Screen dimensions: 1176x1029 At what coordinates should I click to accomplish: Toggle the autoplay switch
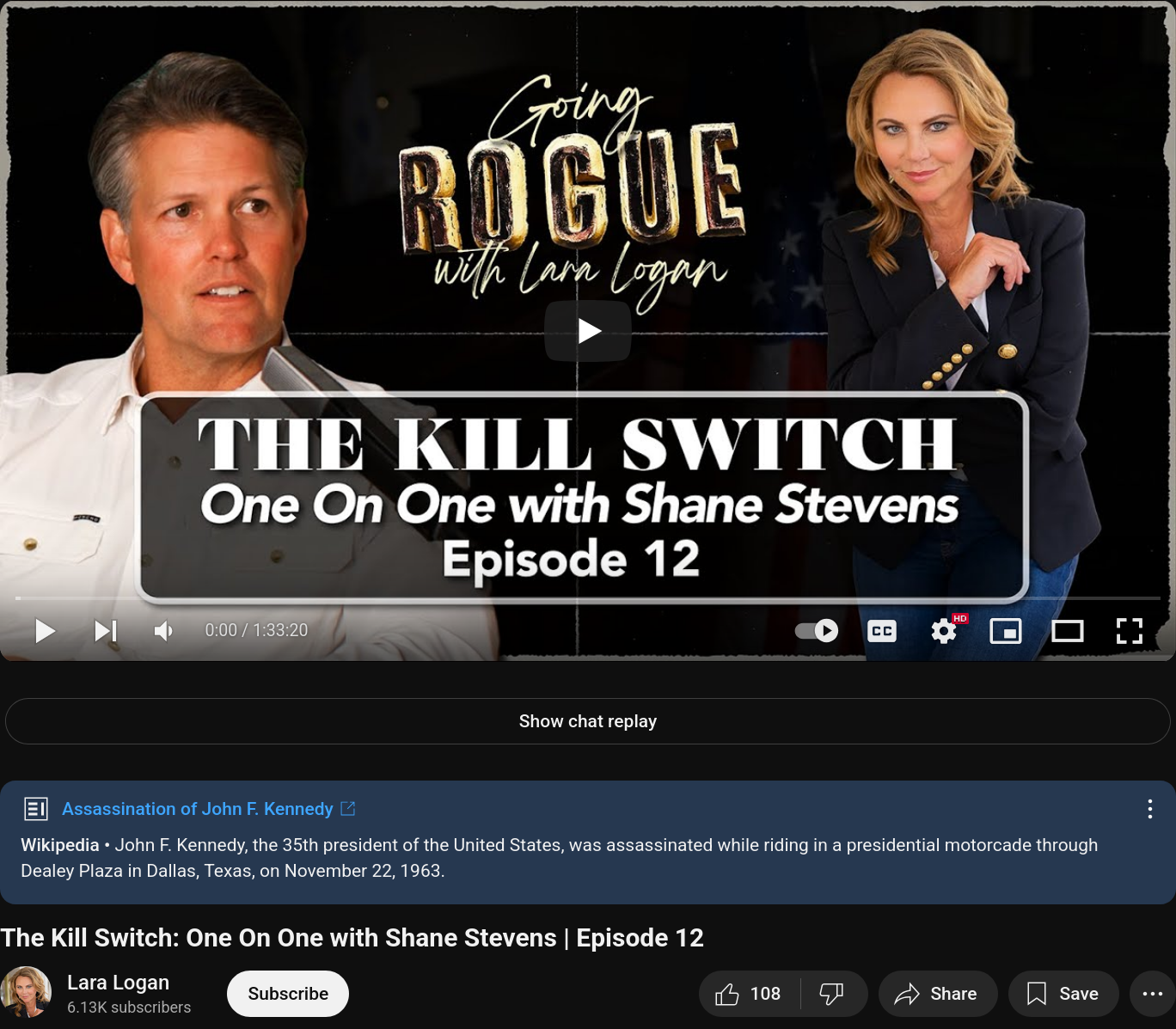tap(817, 631)
